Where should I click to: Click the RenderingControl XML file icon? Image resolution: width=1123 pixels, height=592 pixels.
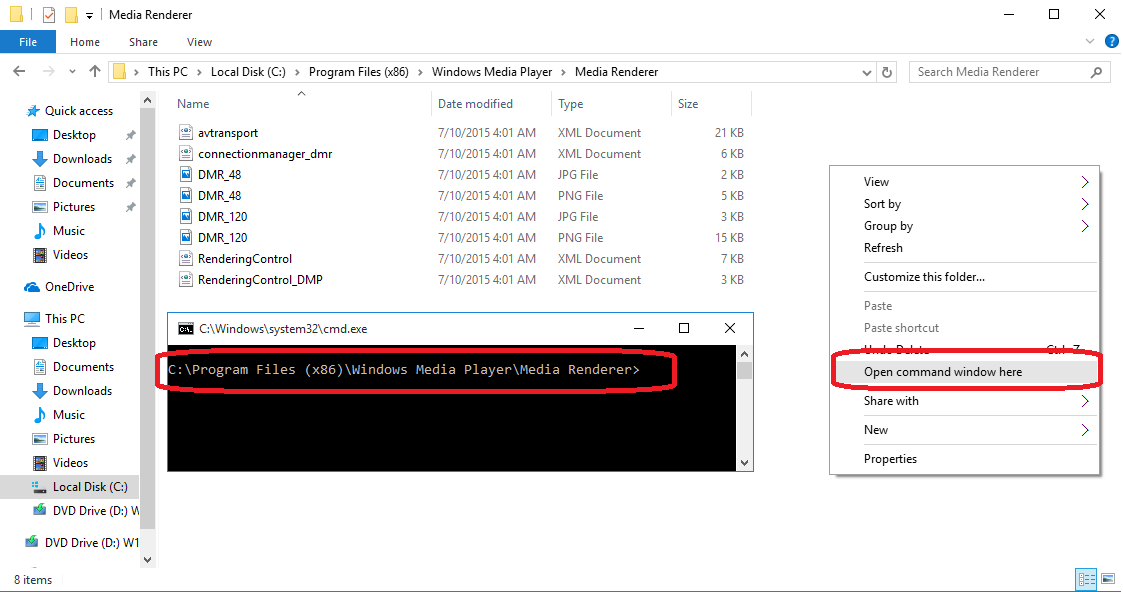(x=185, y=258)
